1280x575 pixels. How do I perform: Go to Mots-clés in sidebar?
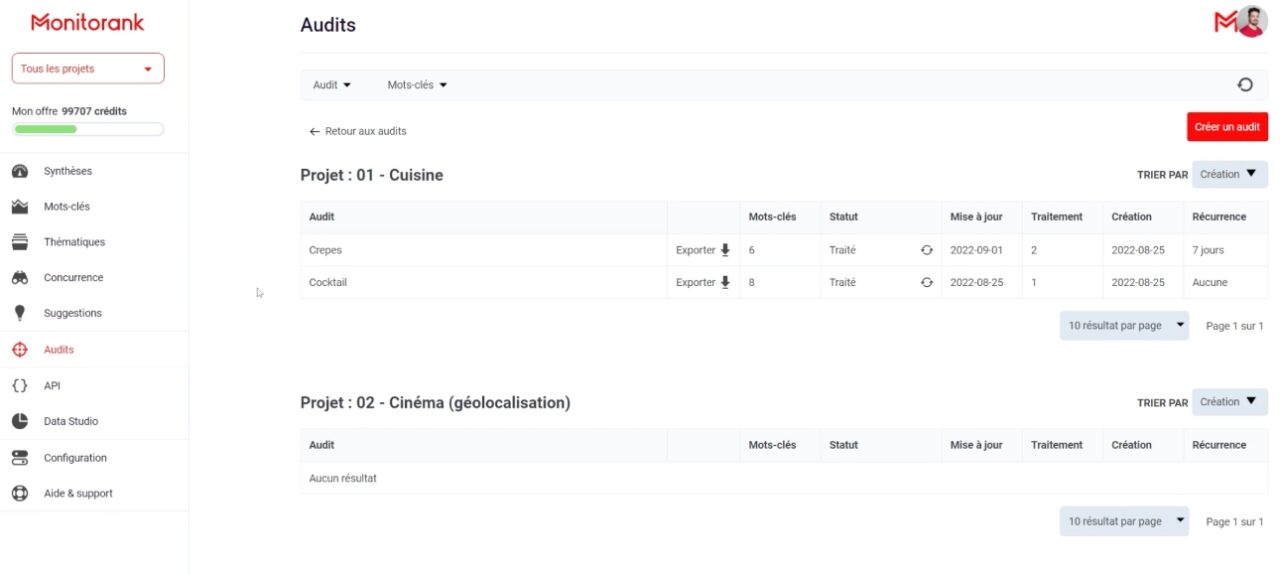tap(67, 207)
